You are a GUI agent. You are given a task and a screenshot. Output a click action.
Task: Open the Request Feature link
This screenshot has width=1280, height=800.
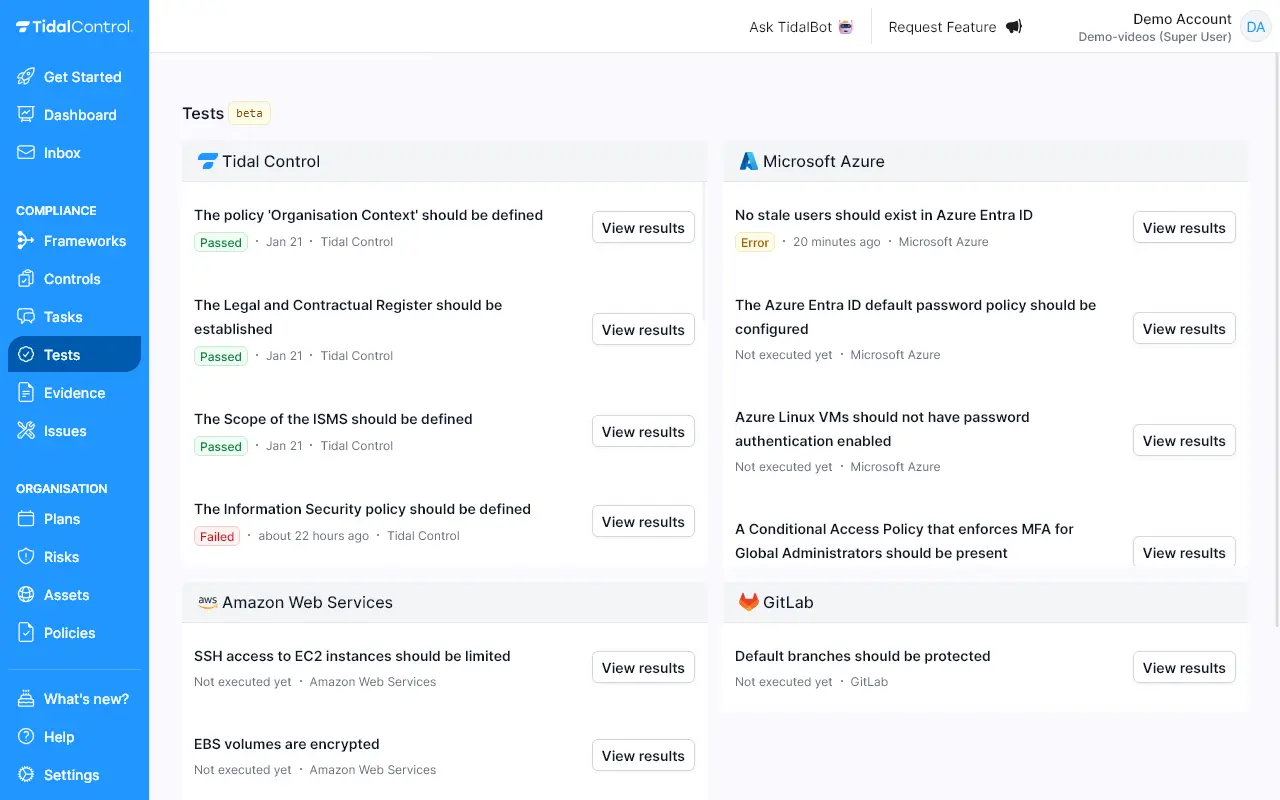(x=955, y=27)
